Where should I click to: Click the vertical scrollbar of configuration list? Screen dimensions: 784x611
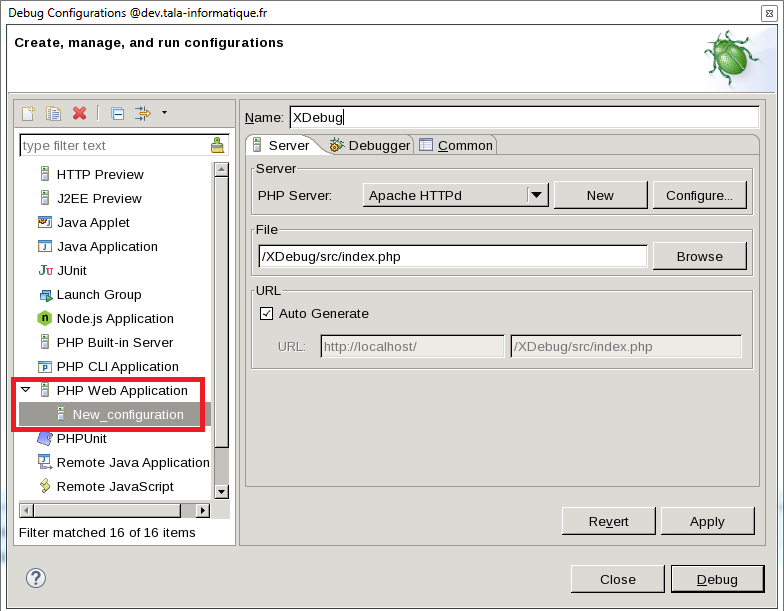click(x=221, y=300)
